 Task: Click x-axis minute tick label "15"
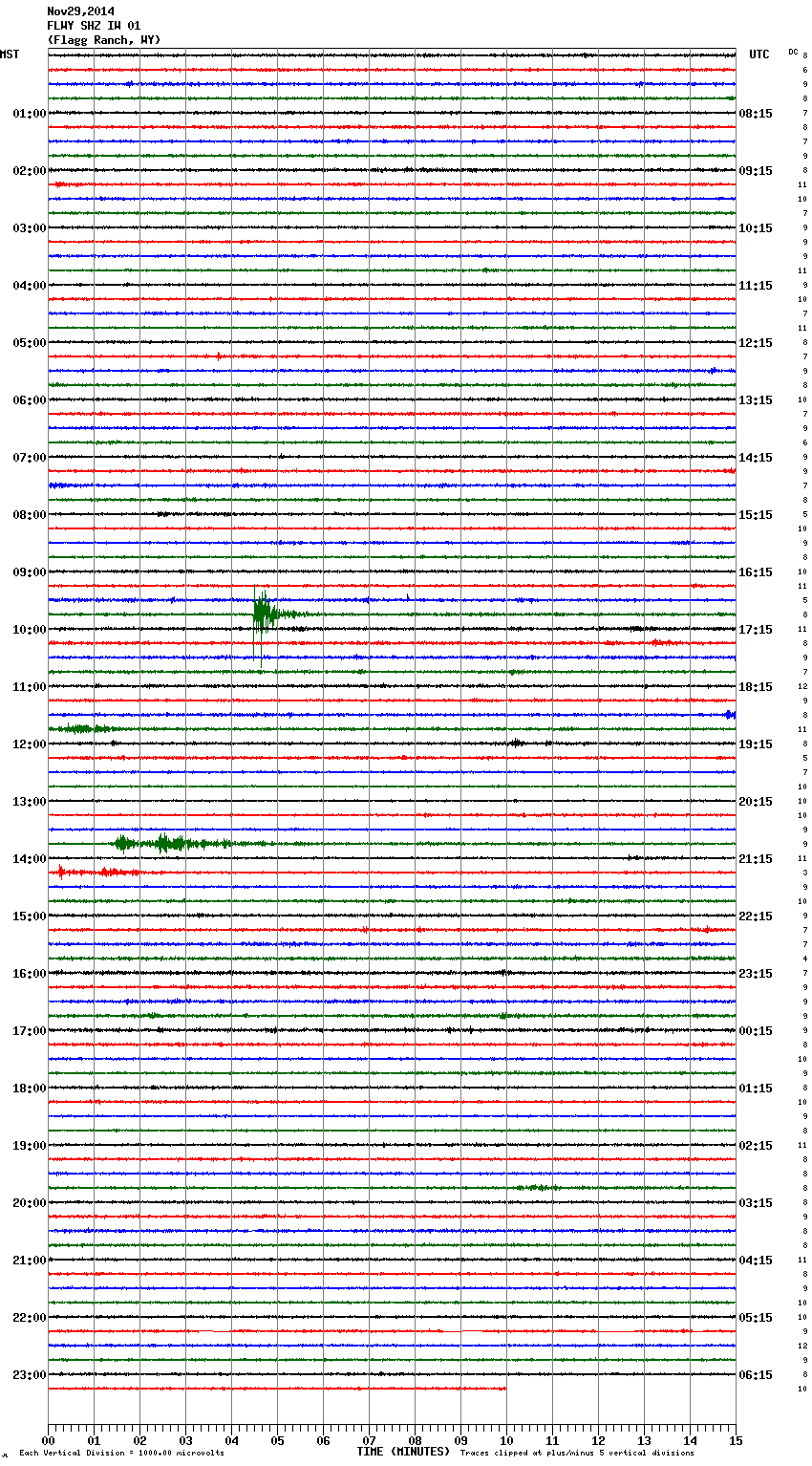pos(735,1440)
